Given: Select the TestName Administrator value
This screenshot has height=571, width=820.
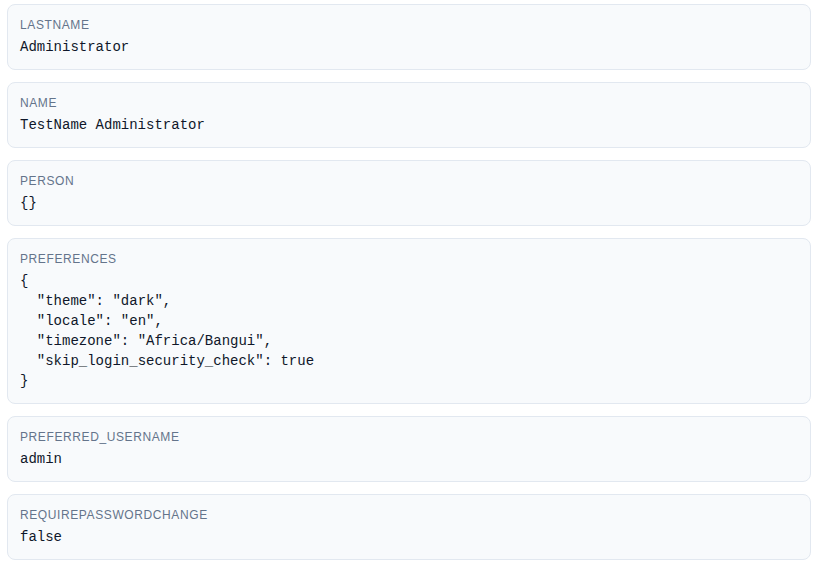Looking at the screenshot, I should [x=112, y=125].
